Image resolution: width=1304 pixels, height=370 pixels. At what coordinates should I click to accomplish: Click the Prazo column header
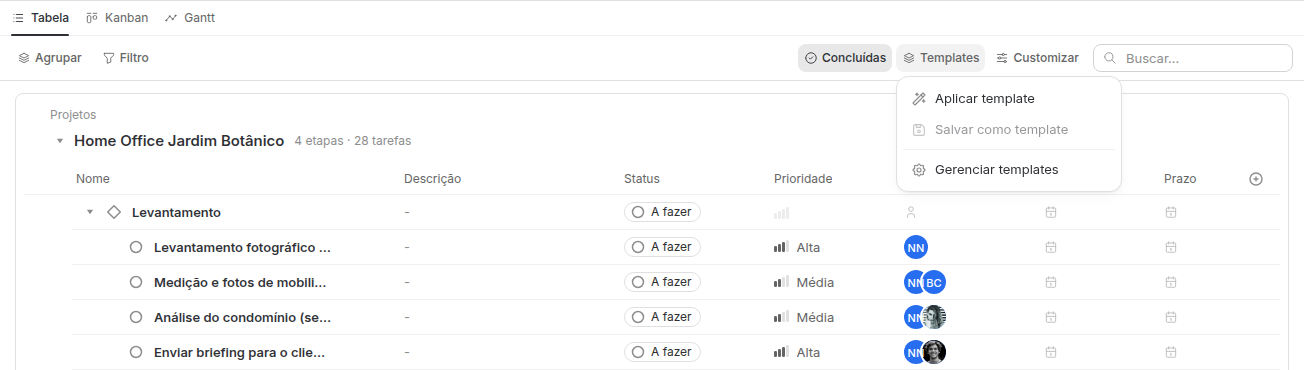[x=1180, y=179]
